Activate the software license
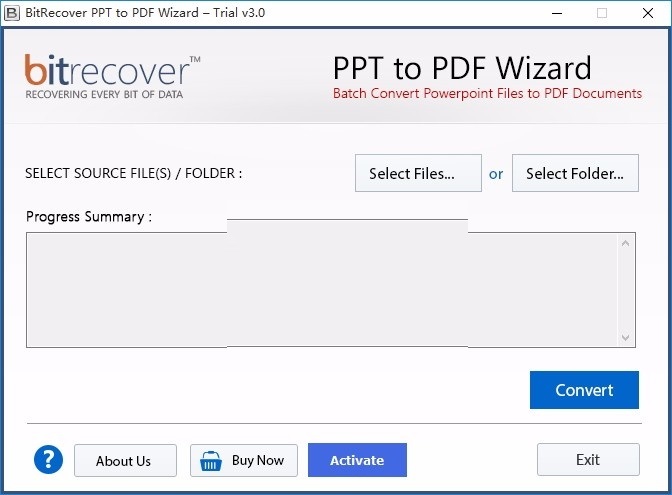The height and width of the screenshot is (495, 672). tap(357, 460)
